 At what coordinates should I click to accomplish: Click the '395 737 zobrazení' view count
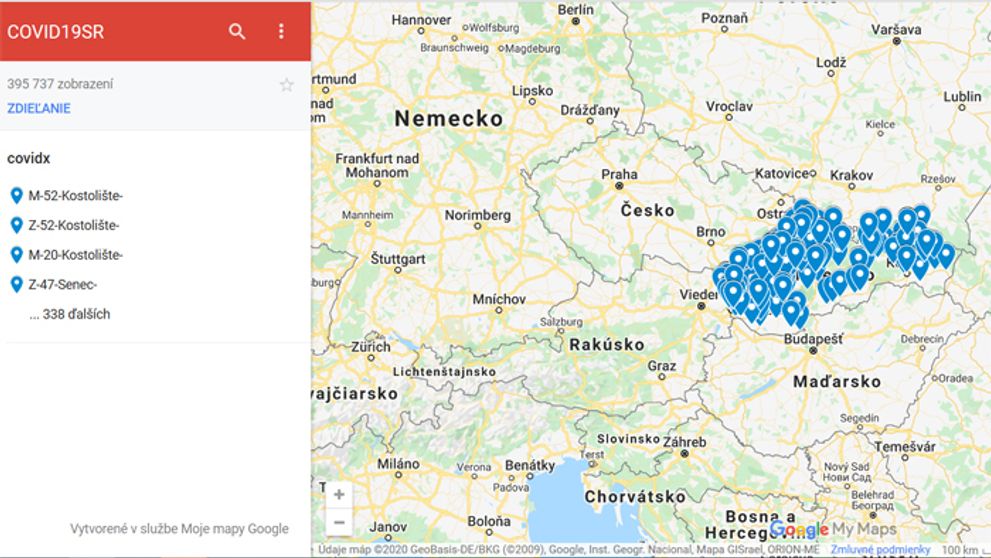[60, 83]
